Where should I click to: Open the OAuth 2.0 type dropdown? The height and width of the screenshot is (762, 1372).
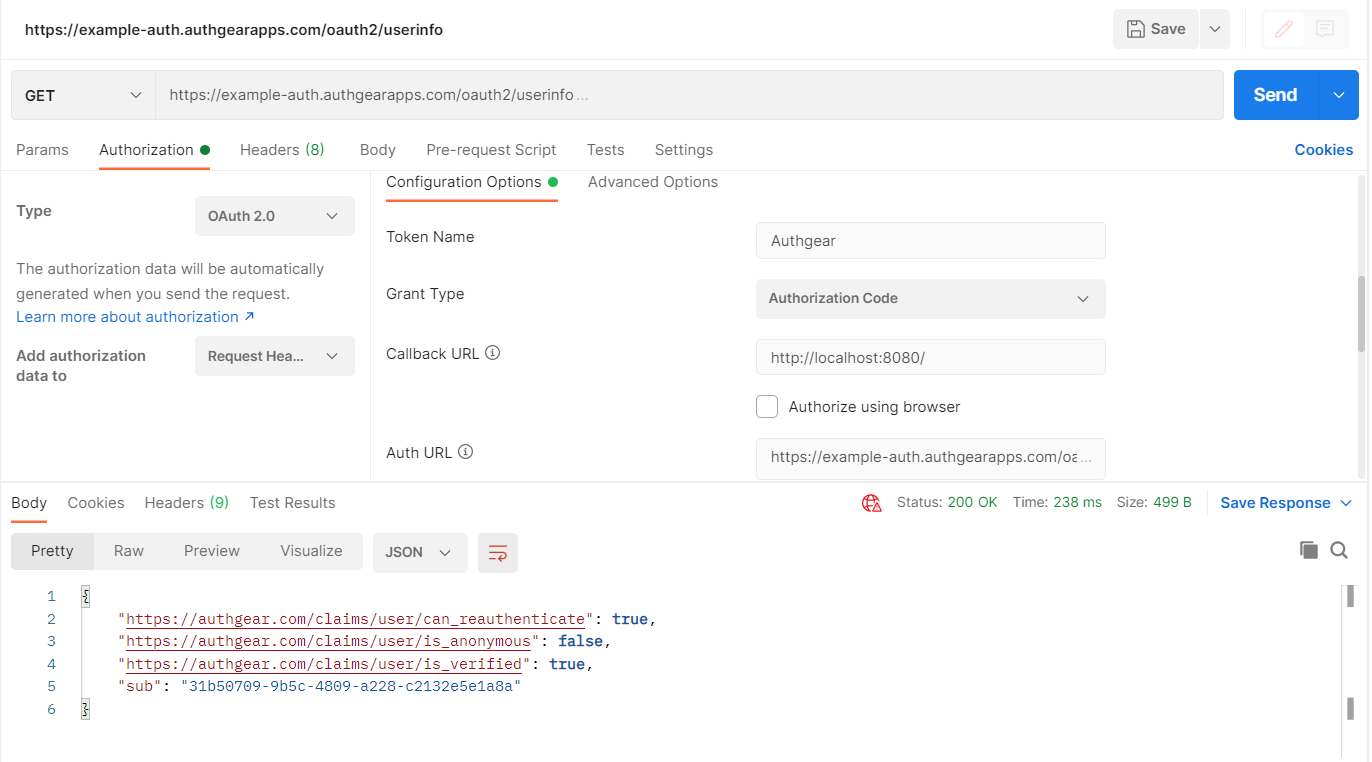pos(275,216)
